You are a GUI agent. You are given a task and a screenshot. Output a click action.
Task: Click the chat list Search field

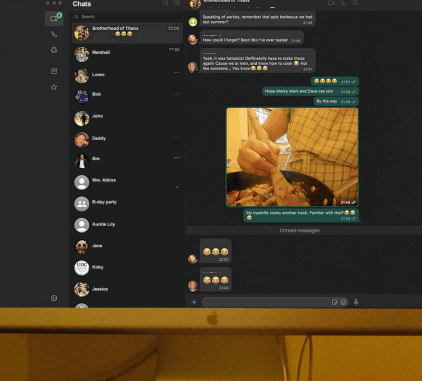tap(127, 16)
